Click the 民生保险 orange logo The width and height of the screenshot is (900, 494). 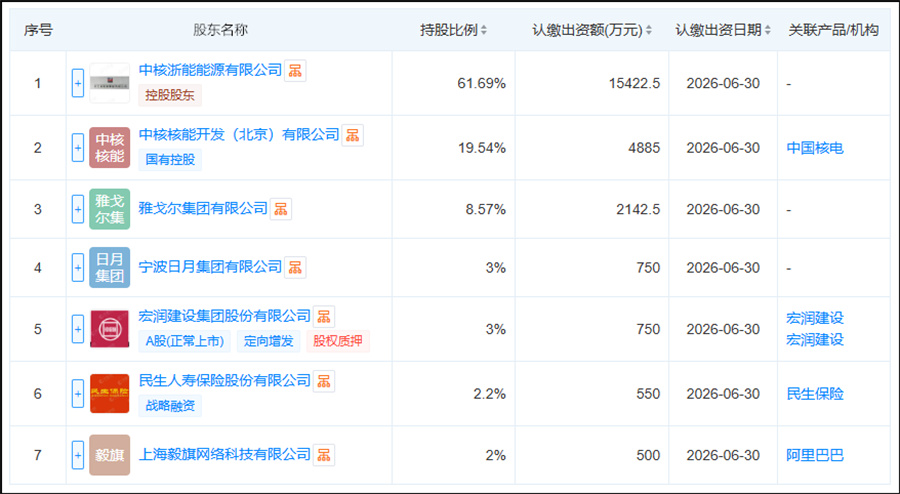[x=110, y=394]
